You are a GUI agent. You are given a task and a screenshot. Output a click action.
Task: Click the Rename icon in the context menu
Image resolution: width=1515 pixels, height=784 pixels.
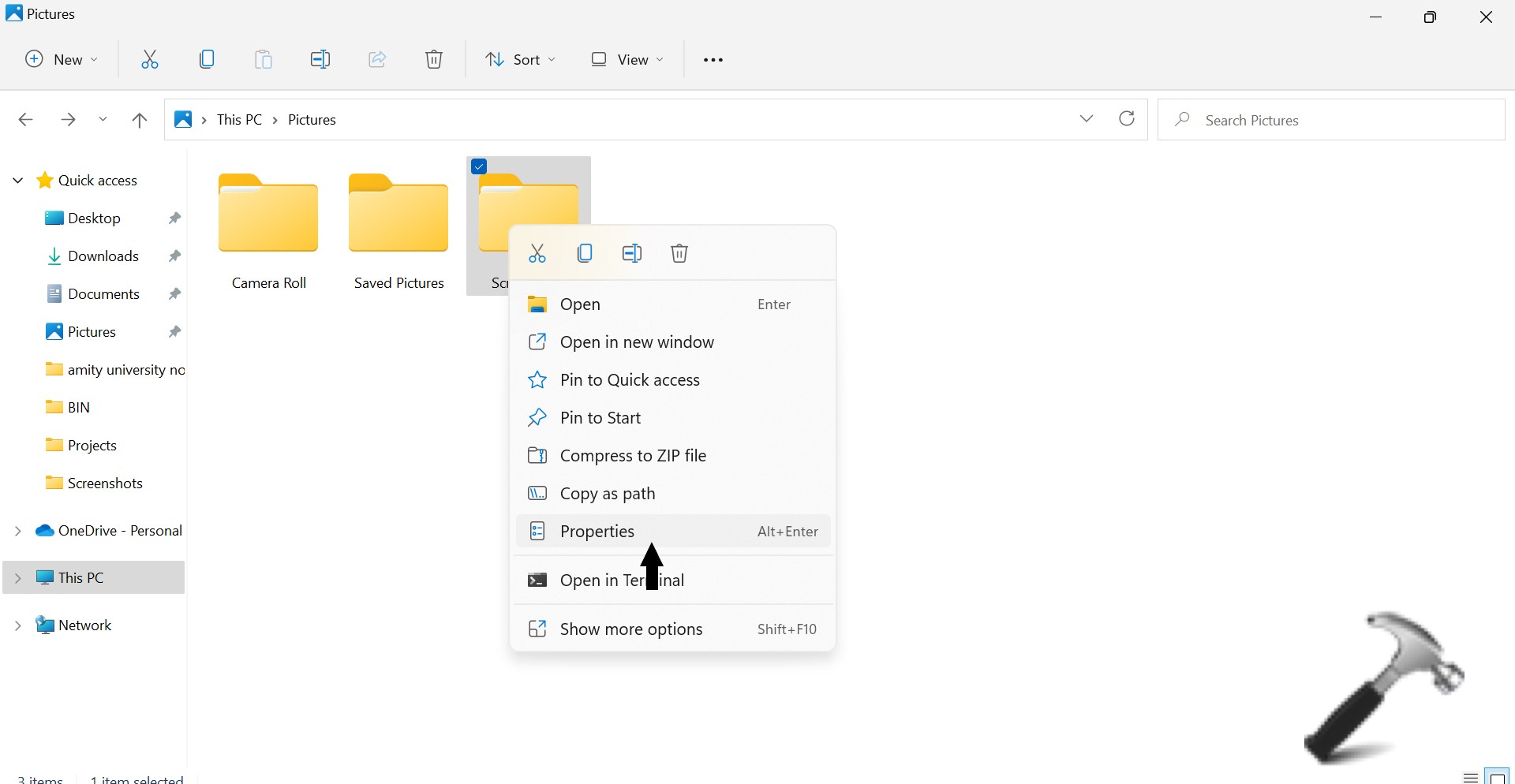pyautogui.click(x=633, y=253)
